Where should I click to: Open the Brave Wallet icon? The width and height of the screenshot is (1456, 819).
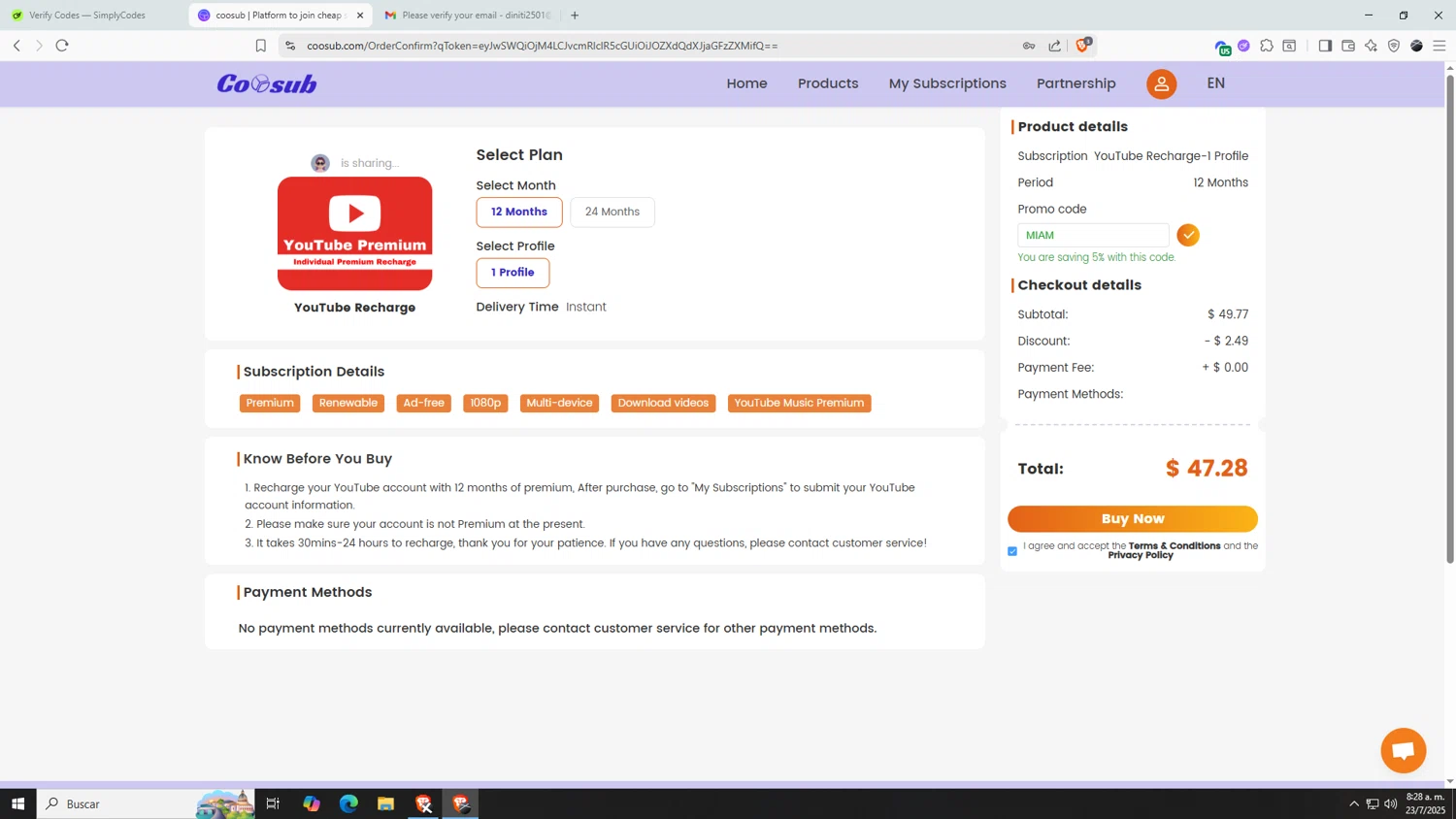coord(1348,46)
